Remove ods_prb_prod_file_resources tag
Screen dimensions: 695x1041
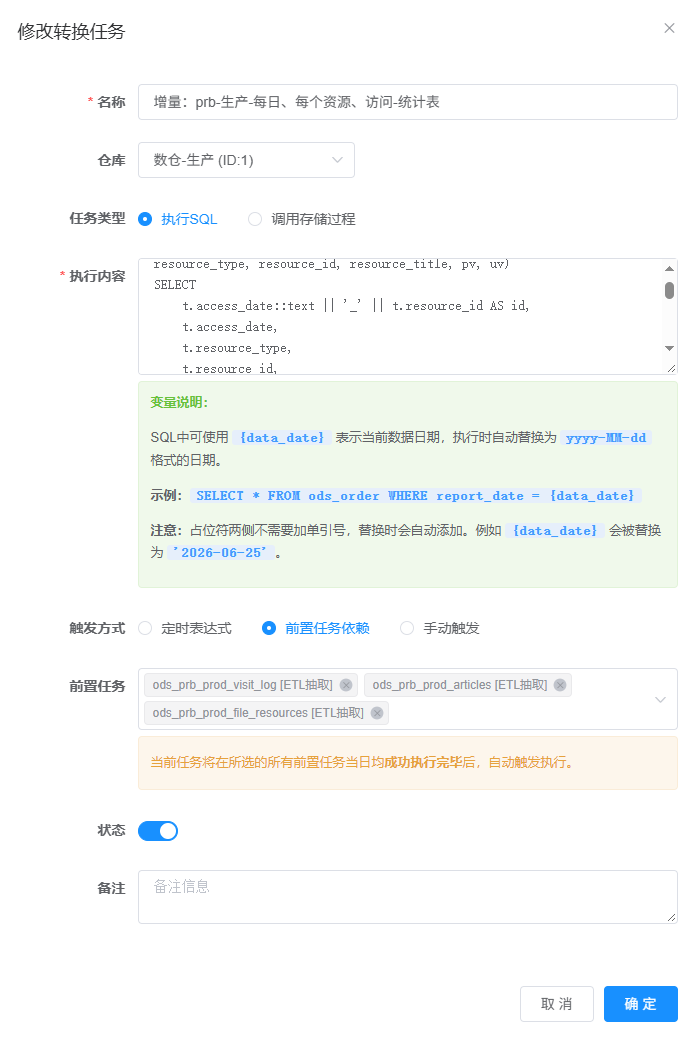pos(377,713)
